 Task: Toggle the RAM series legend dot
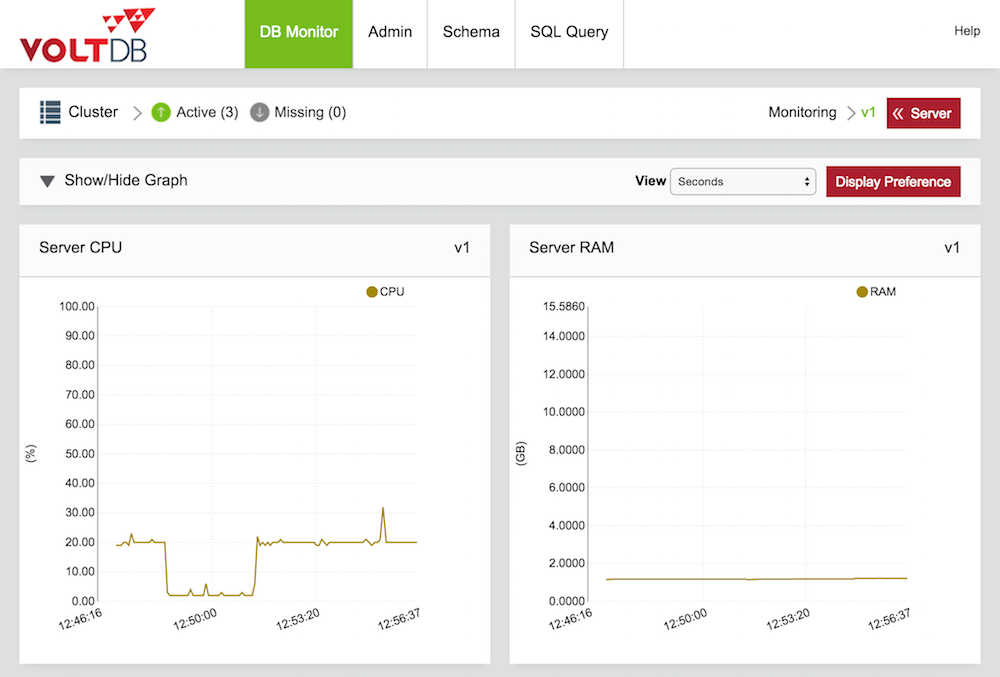[862, 292]
